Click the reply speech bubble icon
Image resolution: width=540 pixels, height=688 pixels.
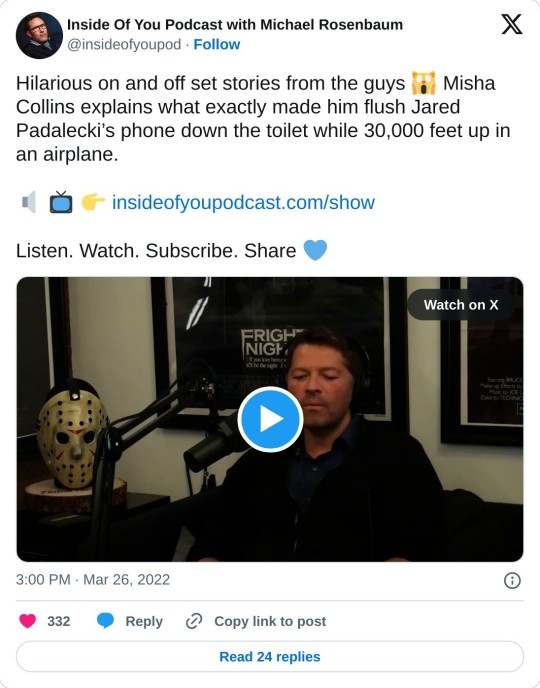(105, 621)
